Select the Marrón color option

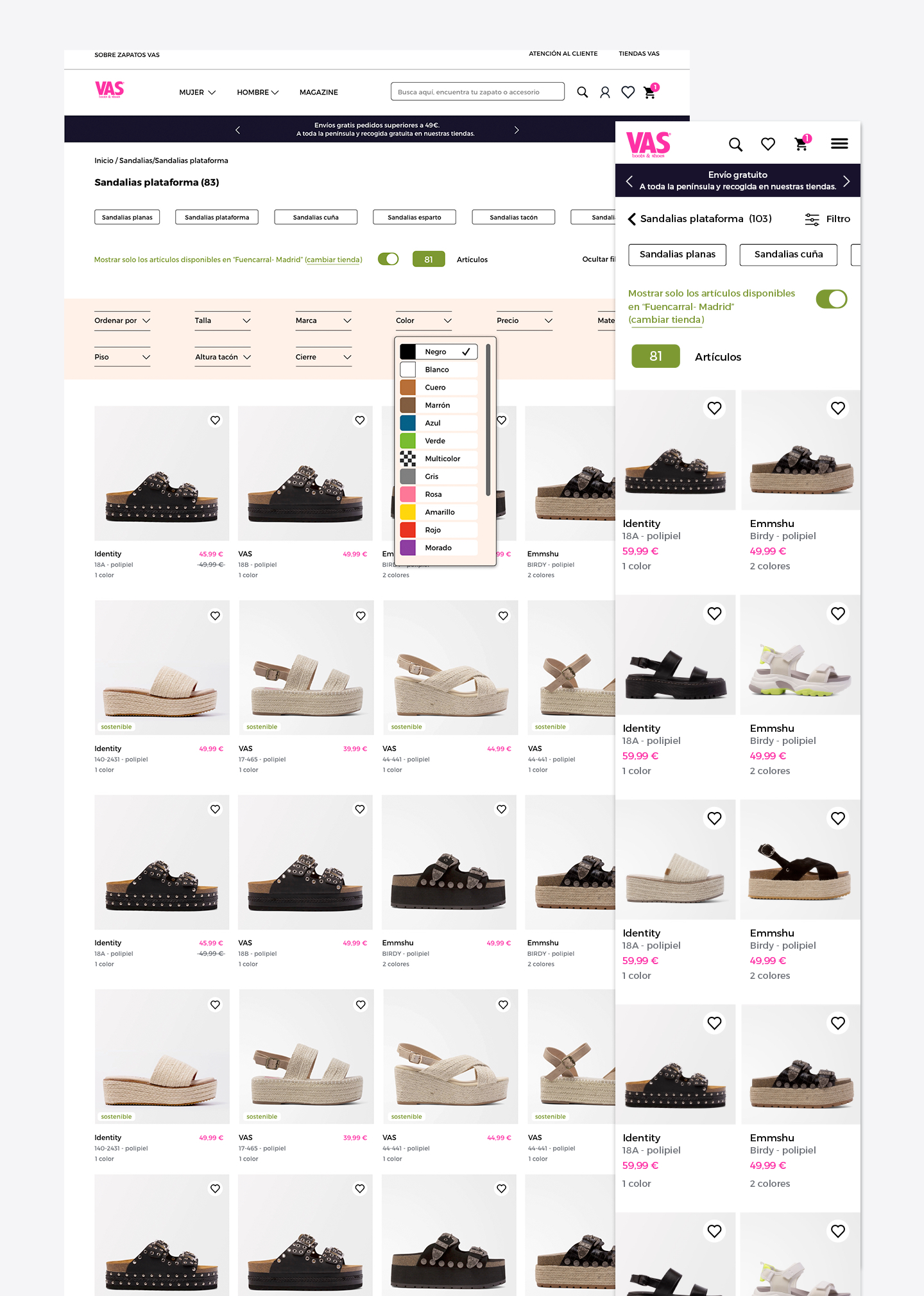click(438, 406)
